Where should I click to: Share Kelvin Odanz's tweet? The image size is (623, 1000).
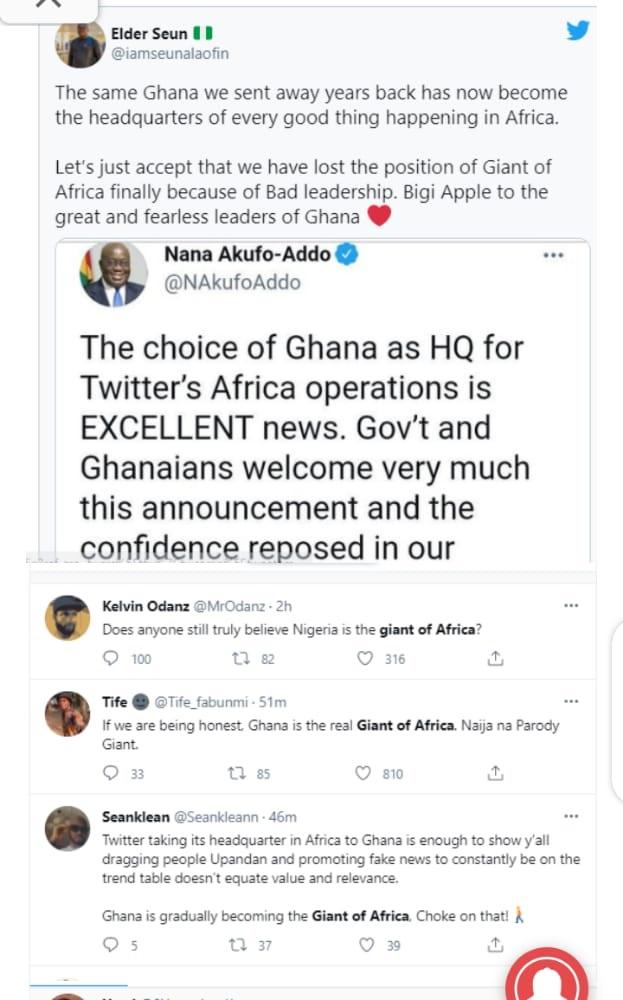pos(495,659)
